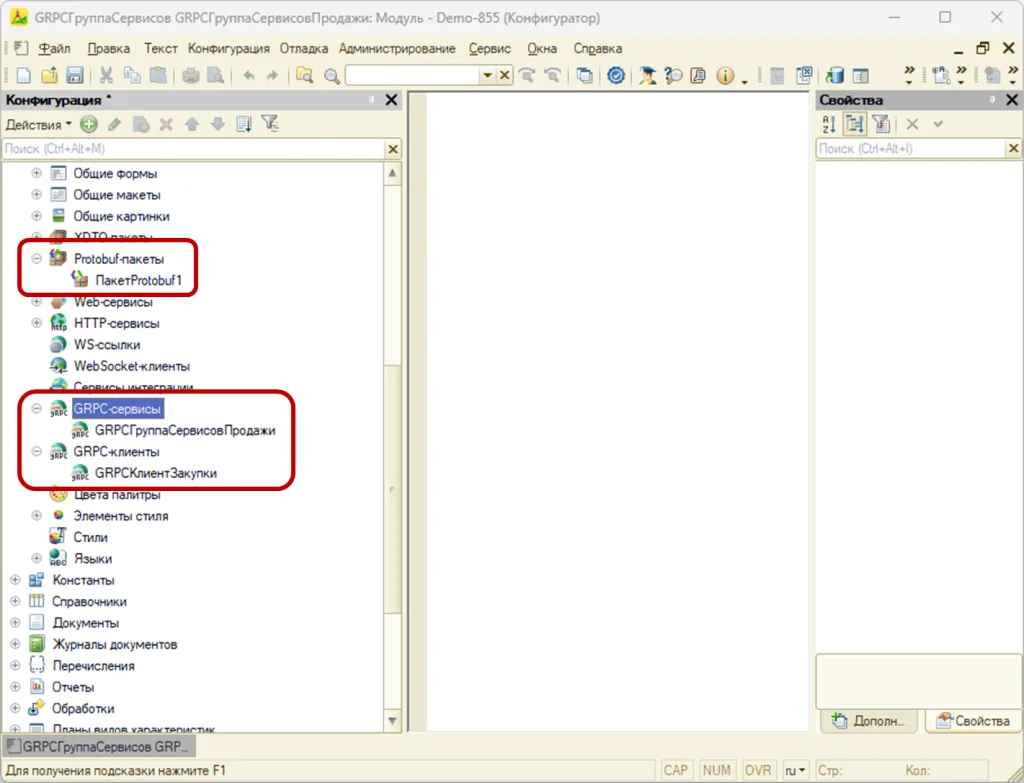This screenshot has width=1024, height=783.
Task: Click the Copy icon in toolbar
Action: click(x=132, y=76)
